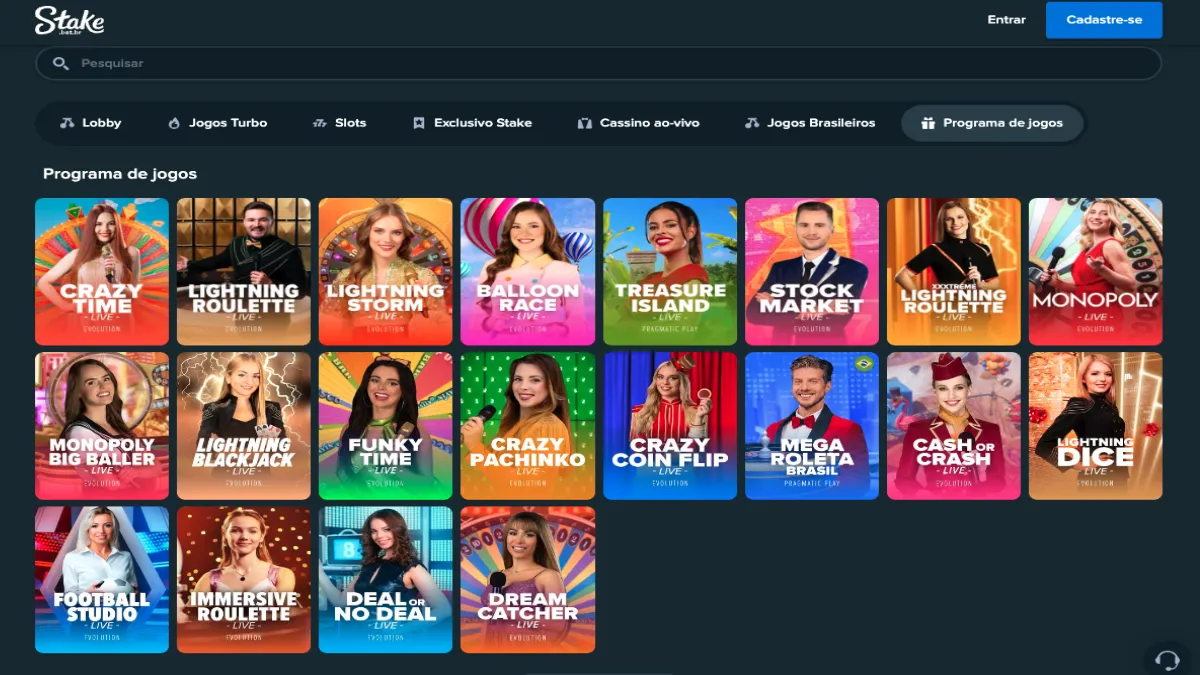
Task: Play the Funky Time game
Action: click(386, 426)
